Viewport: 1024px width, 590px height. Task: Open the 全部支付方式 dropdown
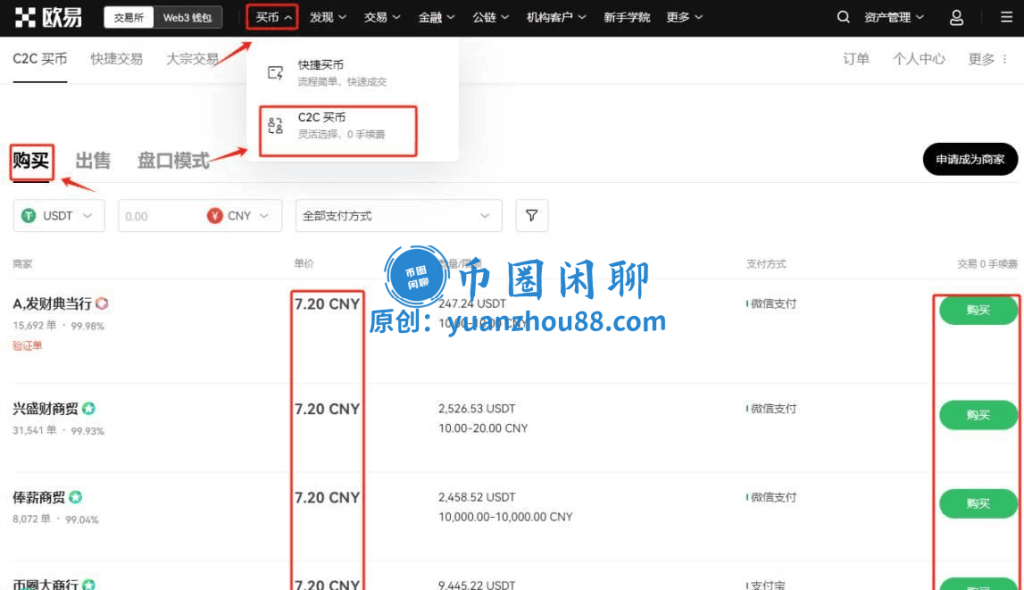click(398, 216)
